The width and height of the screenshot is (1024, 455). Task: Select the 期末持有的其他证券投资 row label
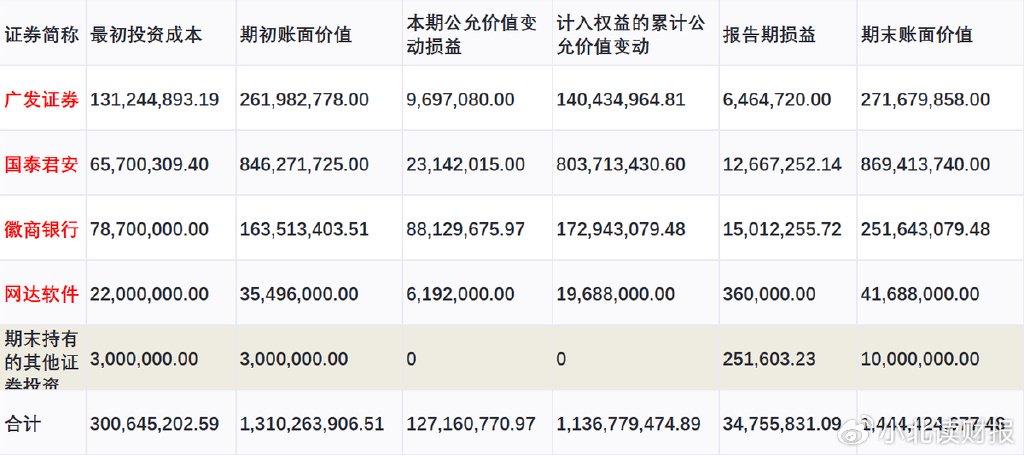point(42,359)
